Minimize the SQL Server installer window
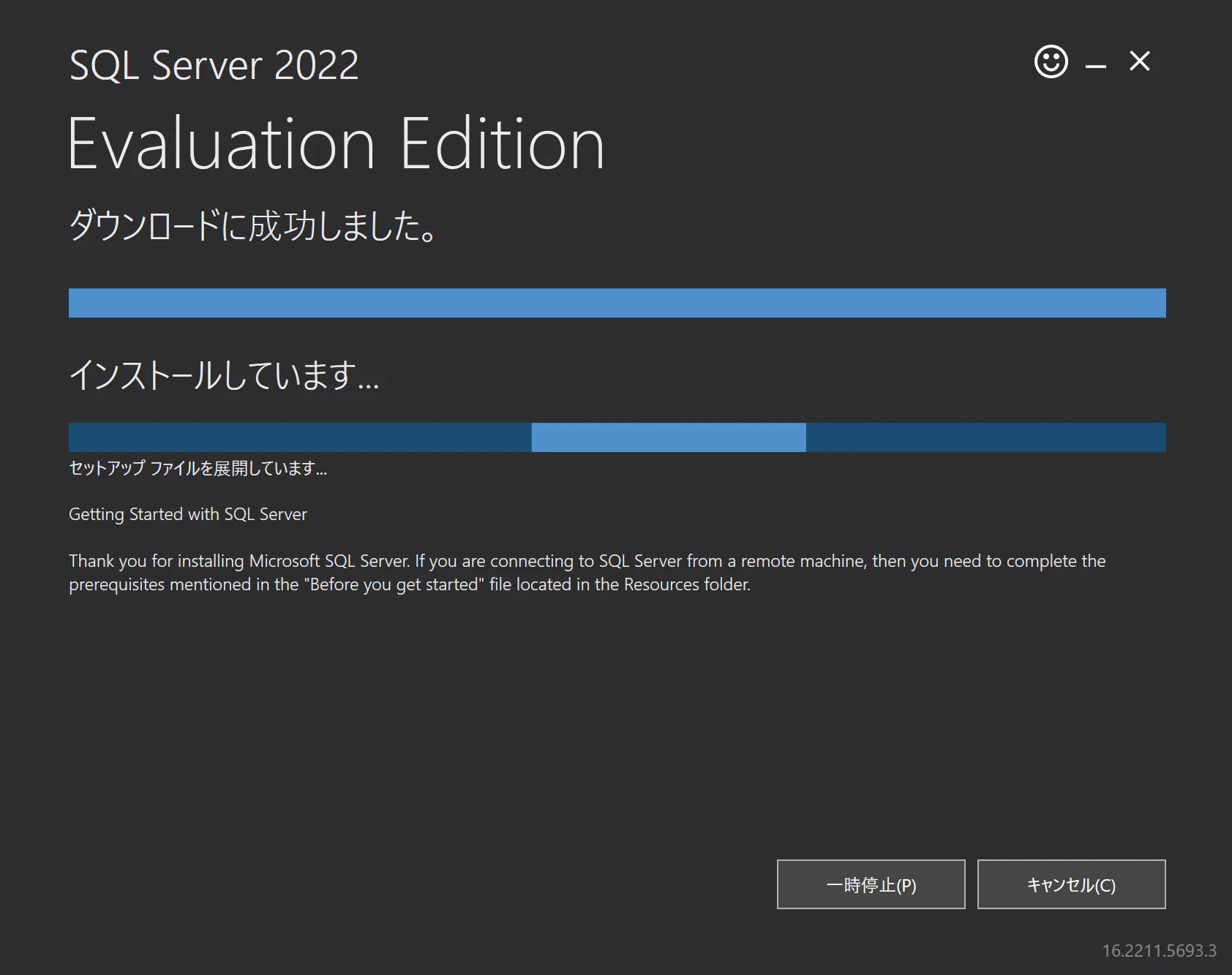The width and height of the screenshot is (1232, 975). [1095, 66]
